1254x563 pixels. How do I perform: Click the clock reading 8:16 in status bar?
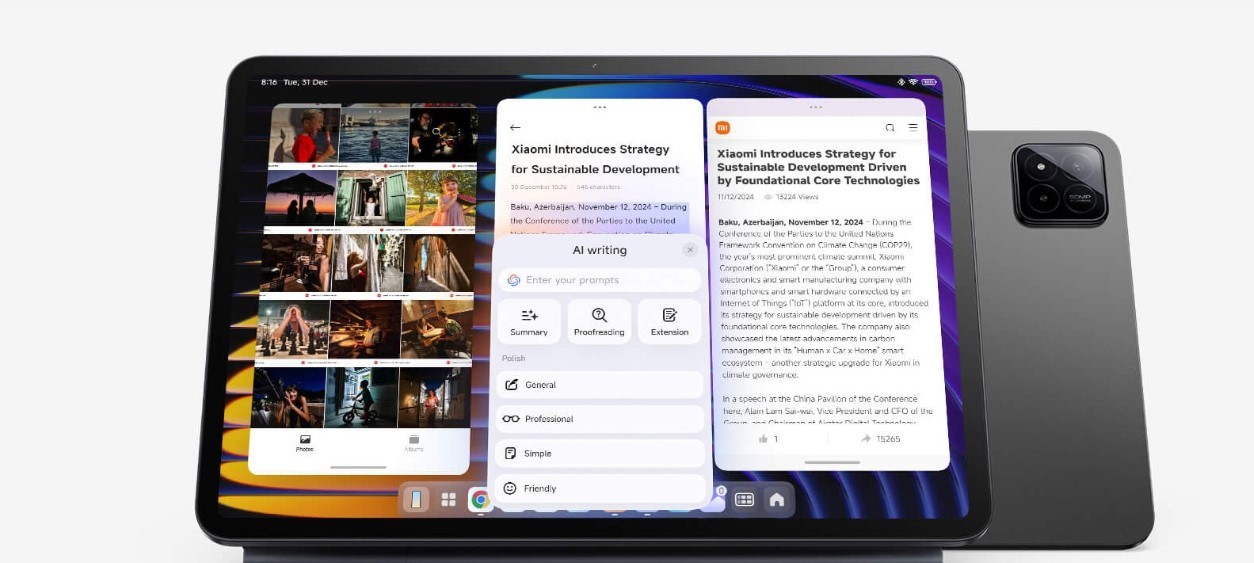[x=268, y=82]
